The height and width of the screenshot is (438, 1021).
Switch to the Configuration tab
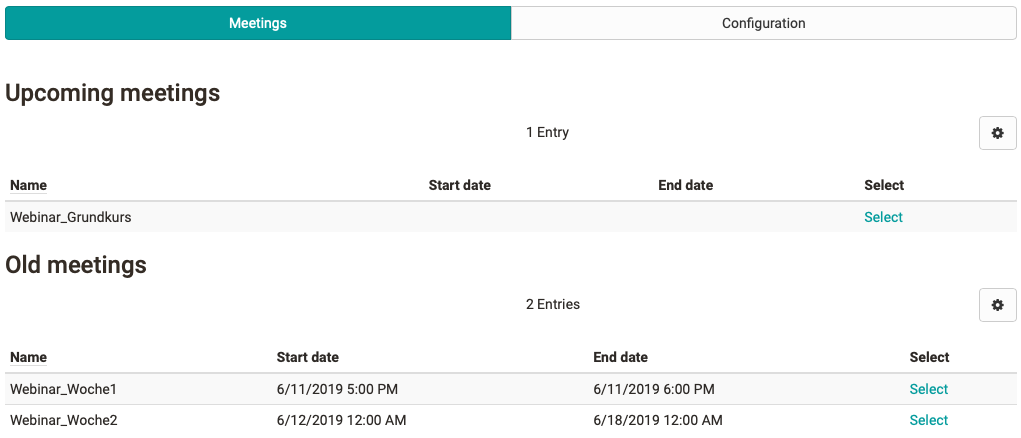pos(763,23)
